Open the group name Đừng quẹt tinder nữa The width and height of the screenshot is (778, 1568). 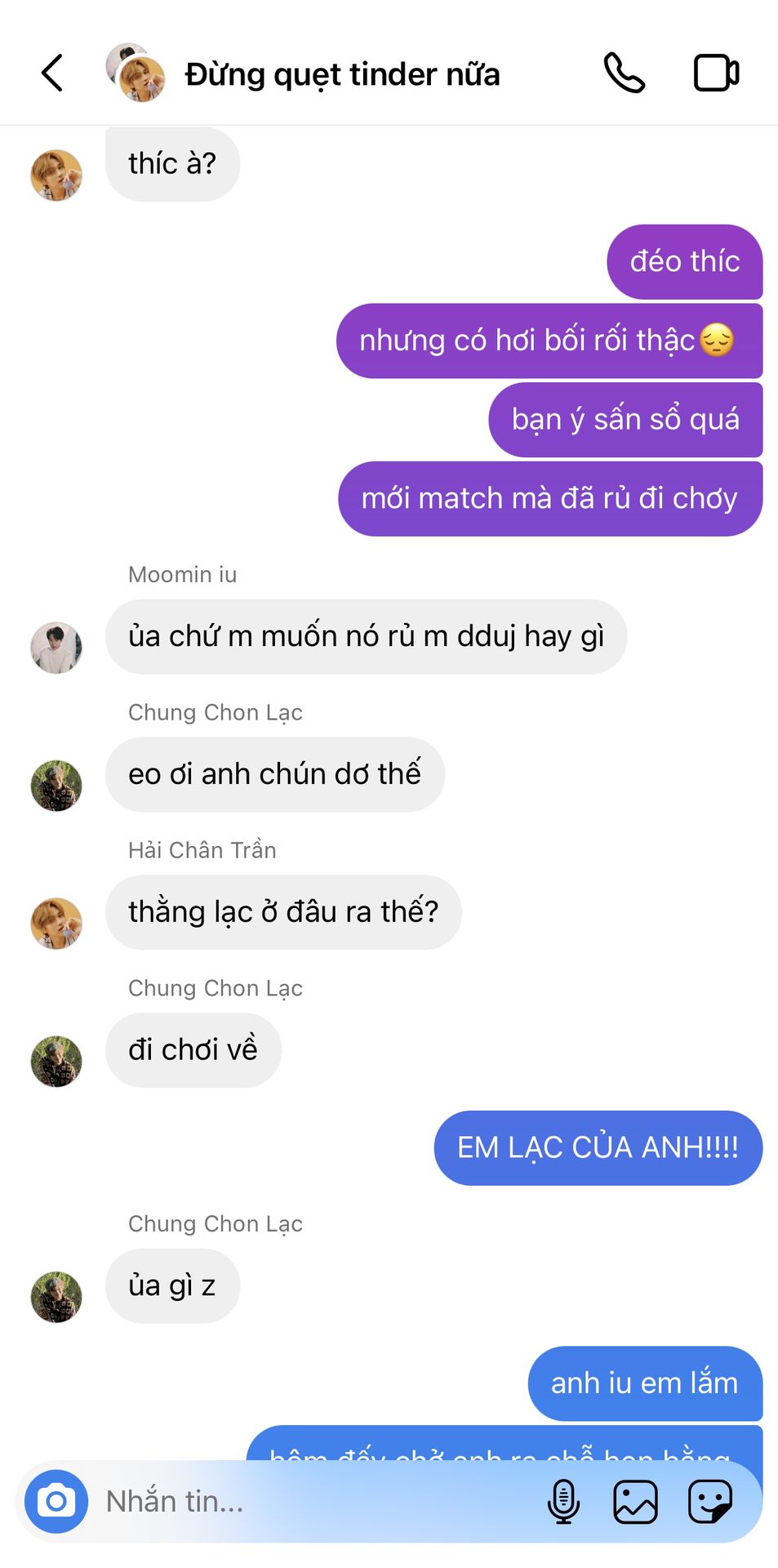tap(342, 74)
